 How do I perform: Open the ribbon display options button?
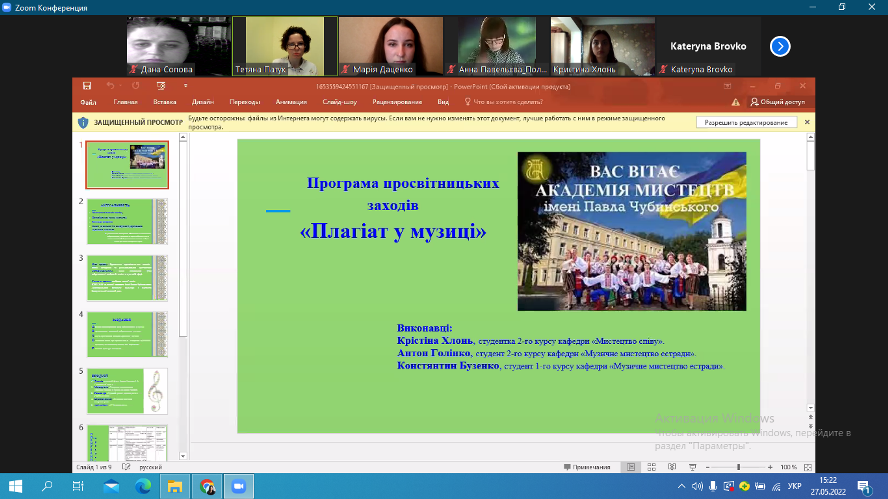727,87
